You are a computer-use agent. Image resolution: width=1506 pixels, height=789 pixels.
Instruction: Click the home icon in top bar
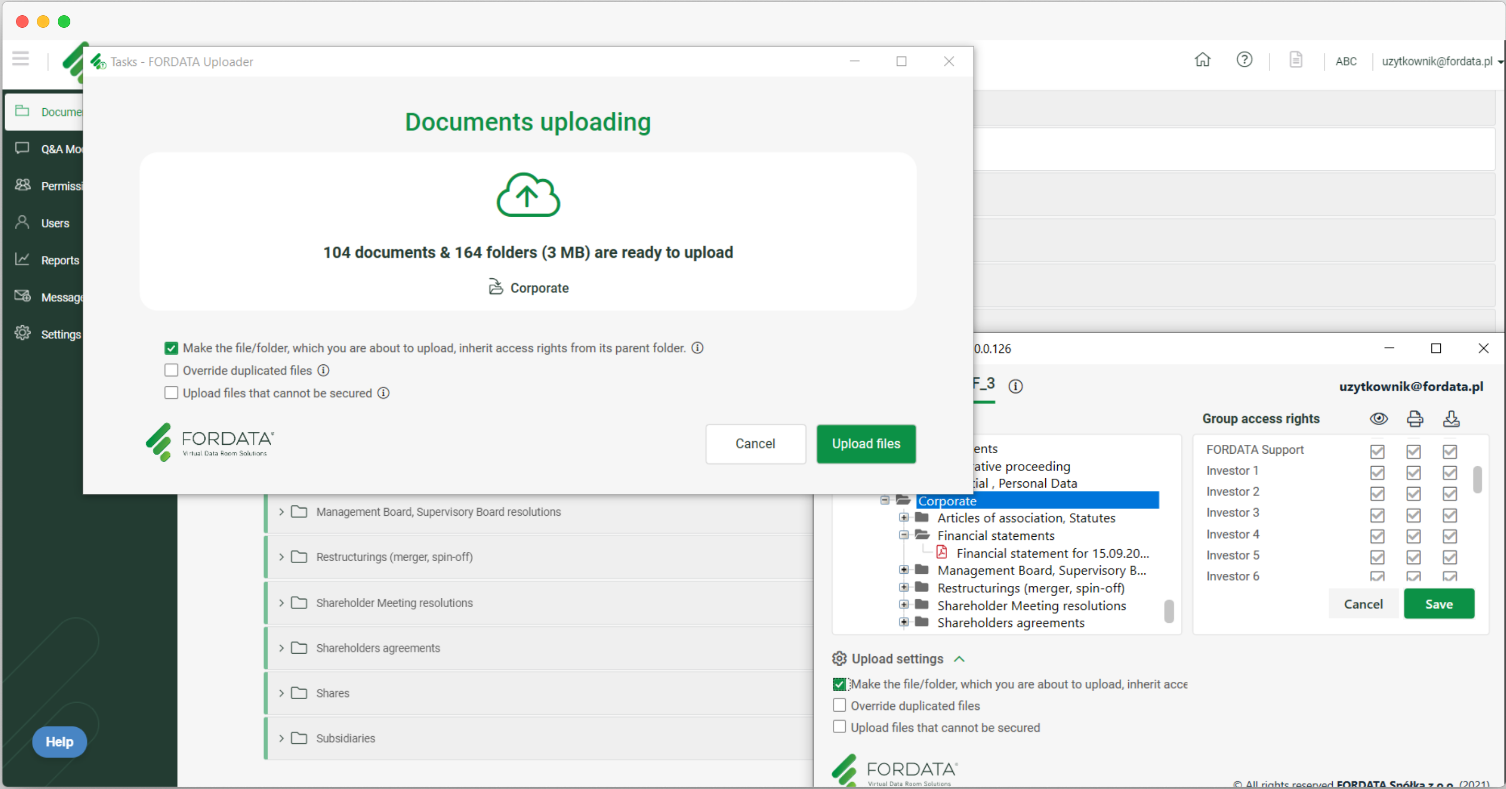pos(1202,60)
